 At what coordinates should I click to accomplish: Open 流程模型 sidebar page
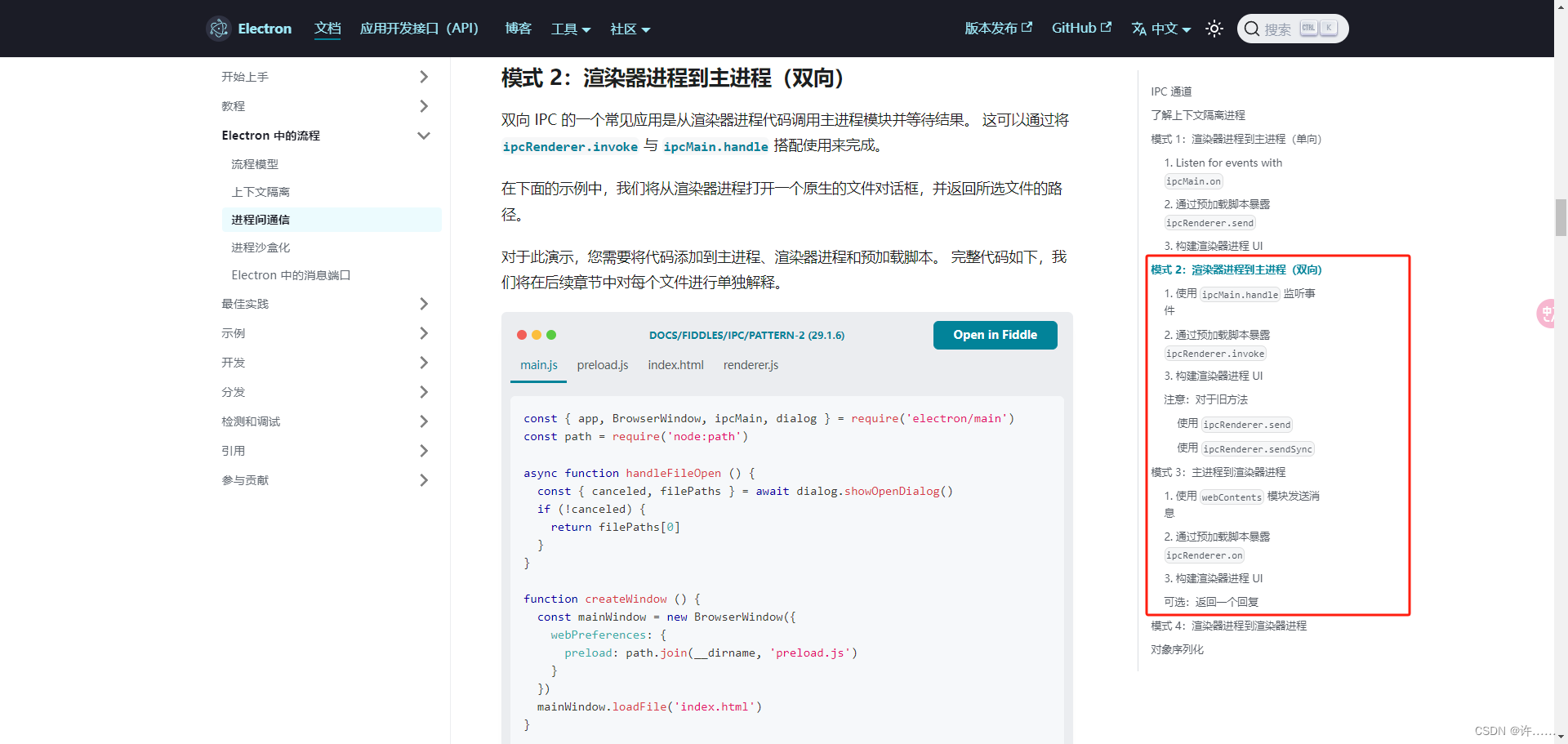(x=255, y=164)
